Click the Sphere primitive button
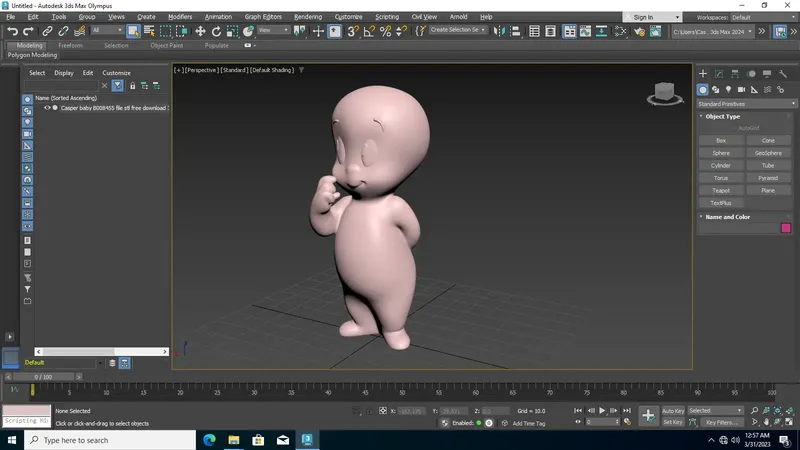The image size is (800, 450). 721,153
